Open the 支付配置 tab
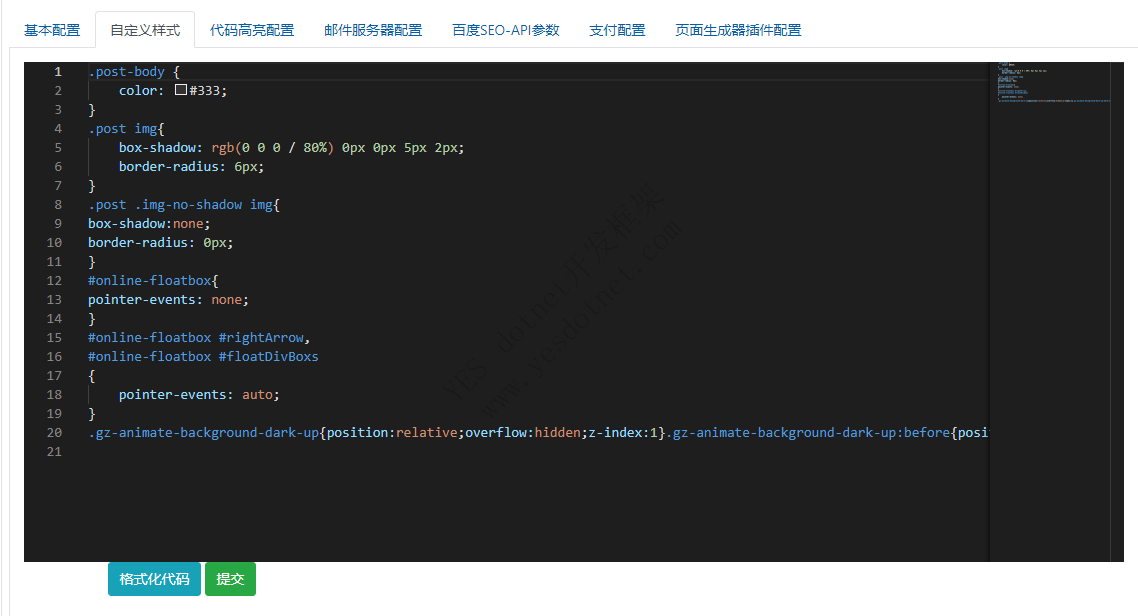1138x616 pixels. tap(617, 30)
